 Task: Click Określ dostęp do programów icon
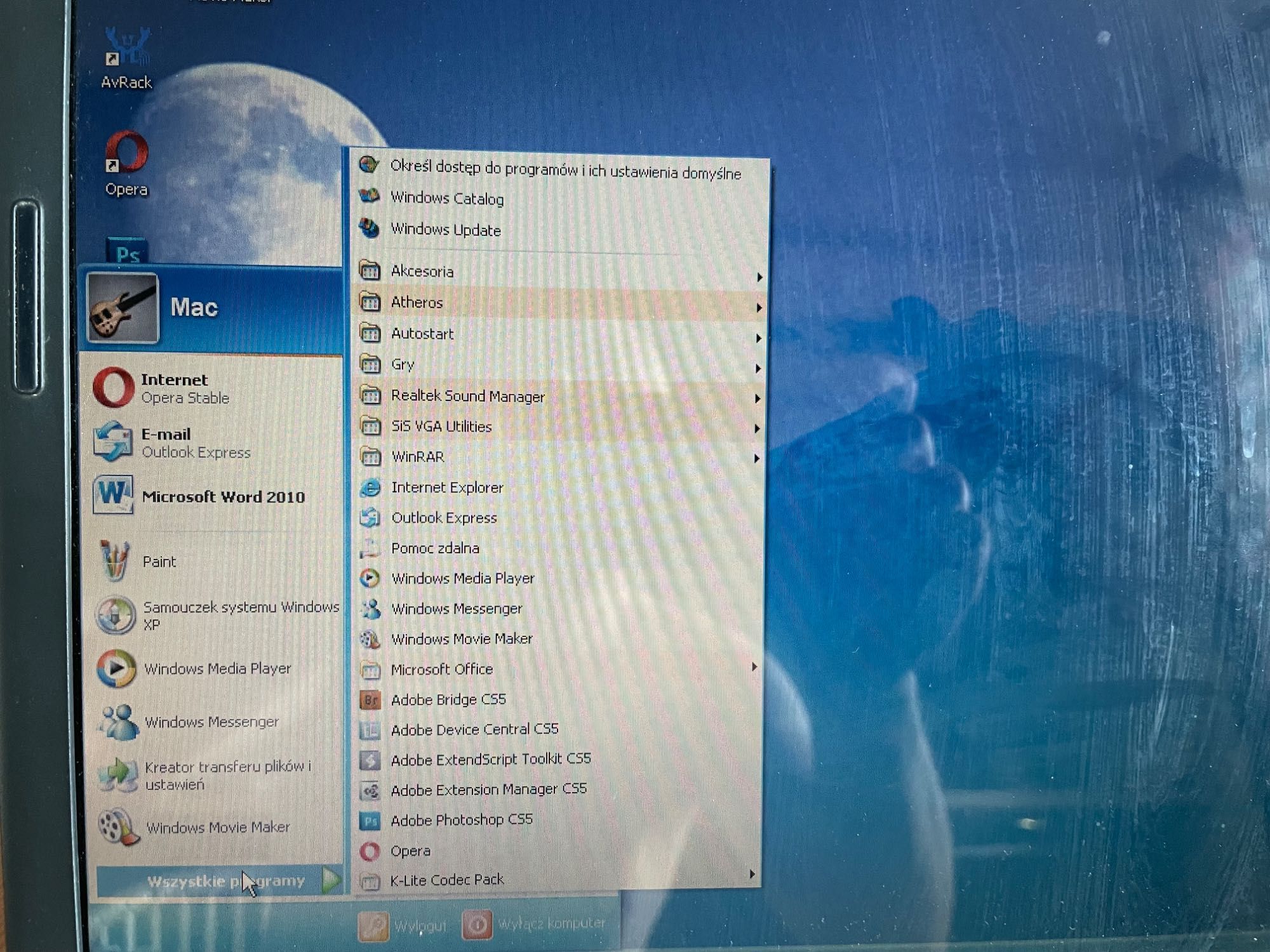(x=369, y=165)
